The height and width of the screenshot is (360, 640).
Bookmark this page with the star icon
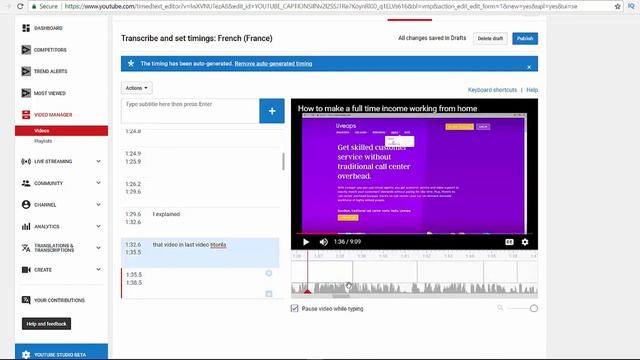tap(617, 6)
